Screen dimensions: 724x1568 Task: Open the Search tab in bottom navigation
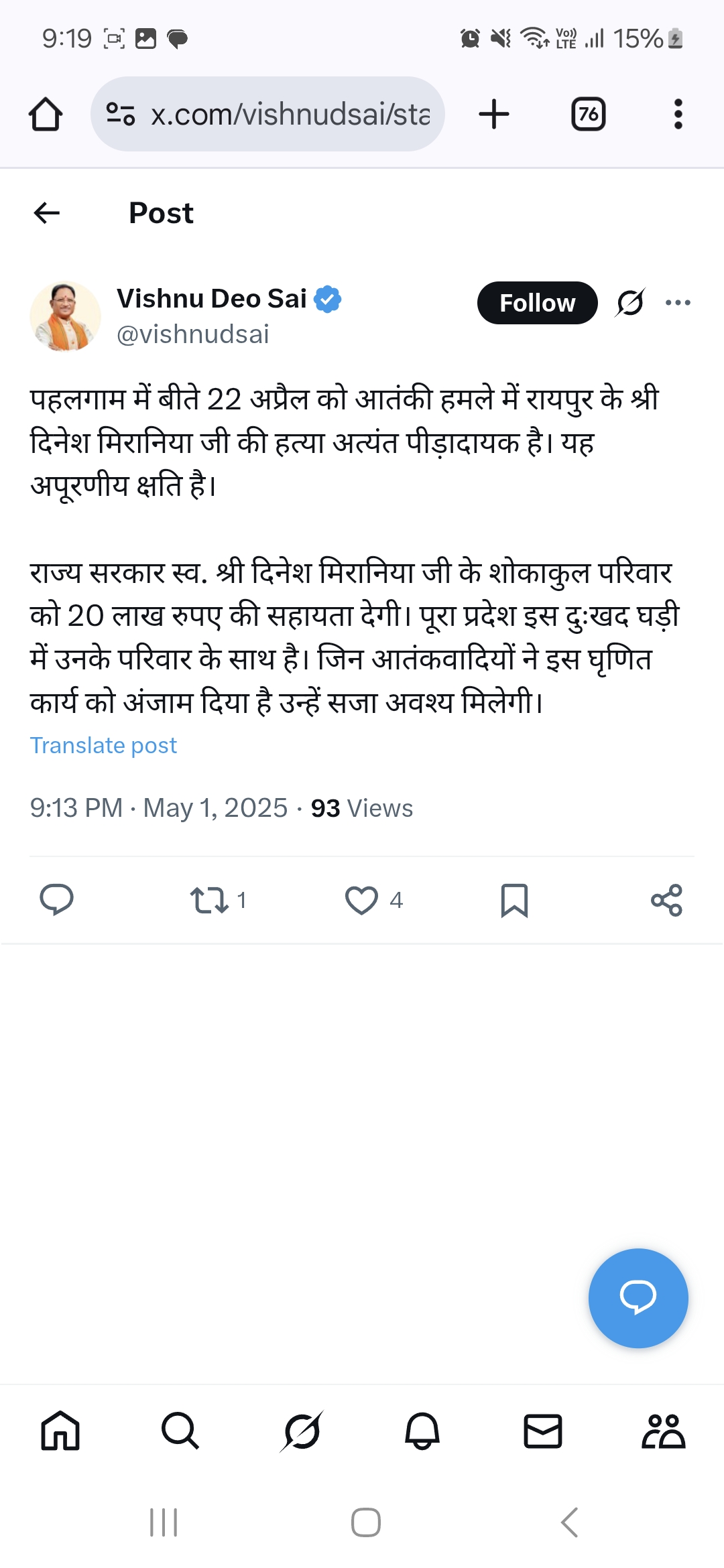coord(180,1431)
